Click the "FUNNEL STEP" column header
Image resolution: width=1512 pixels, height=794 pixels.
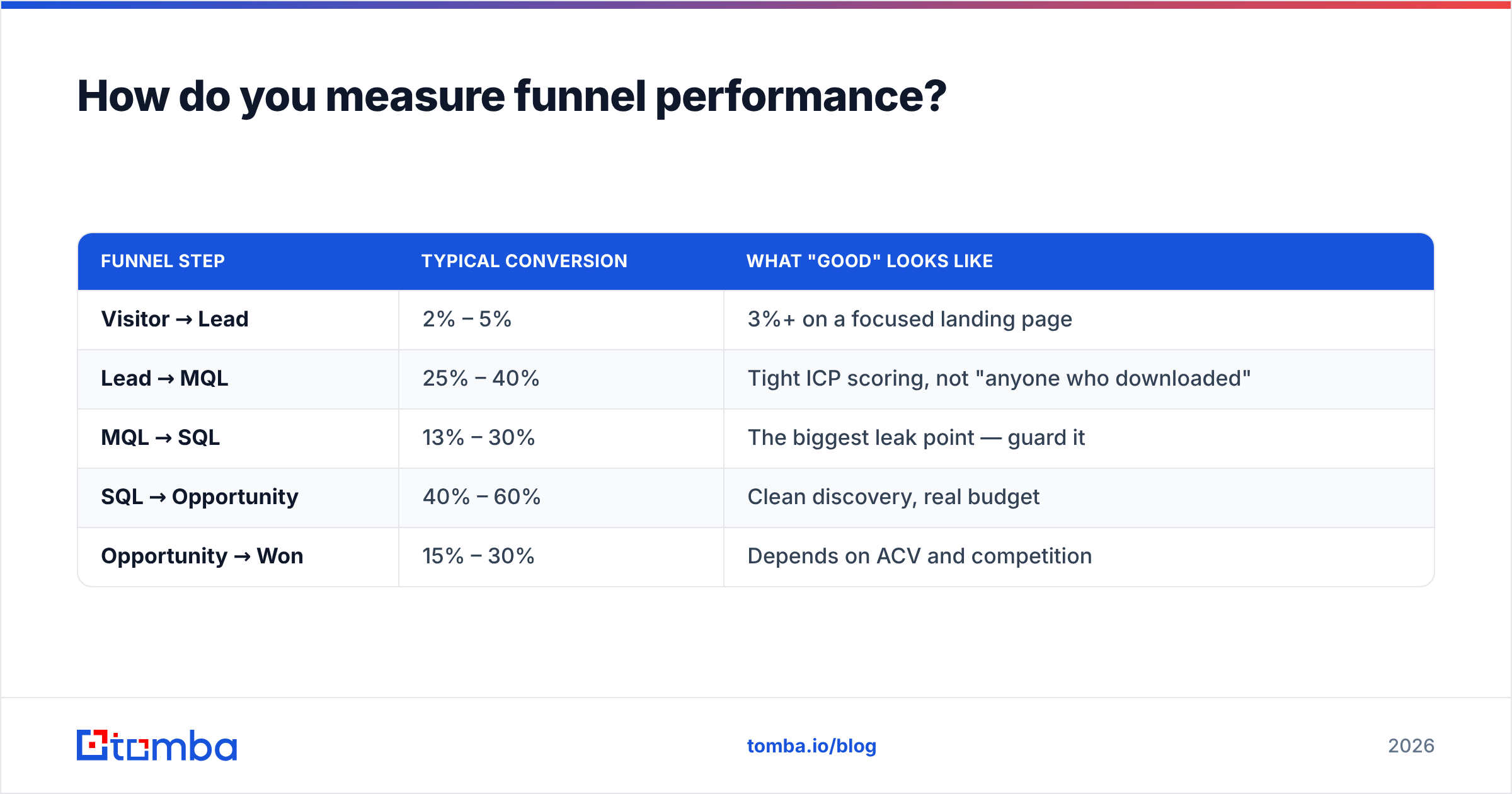pyautogui.click(x=163, y=262)
